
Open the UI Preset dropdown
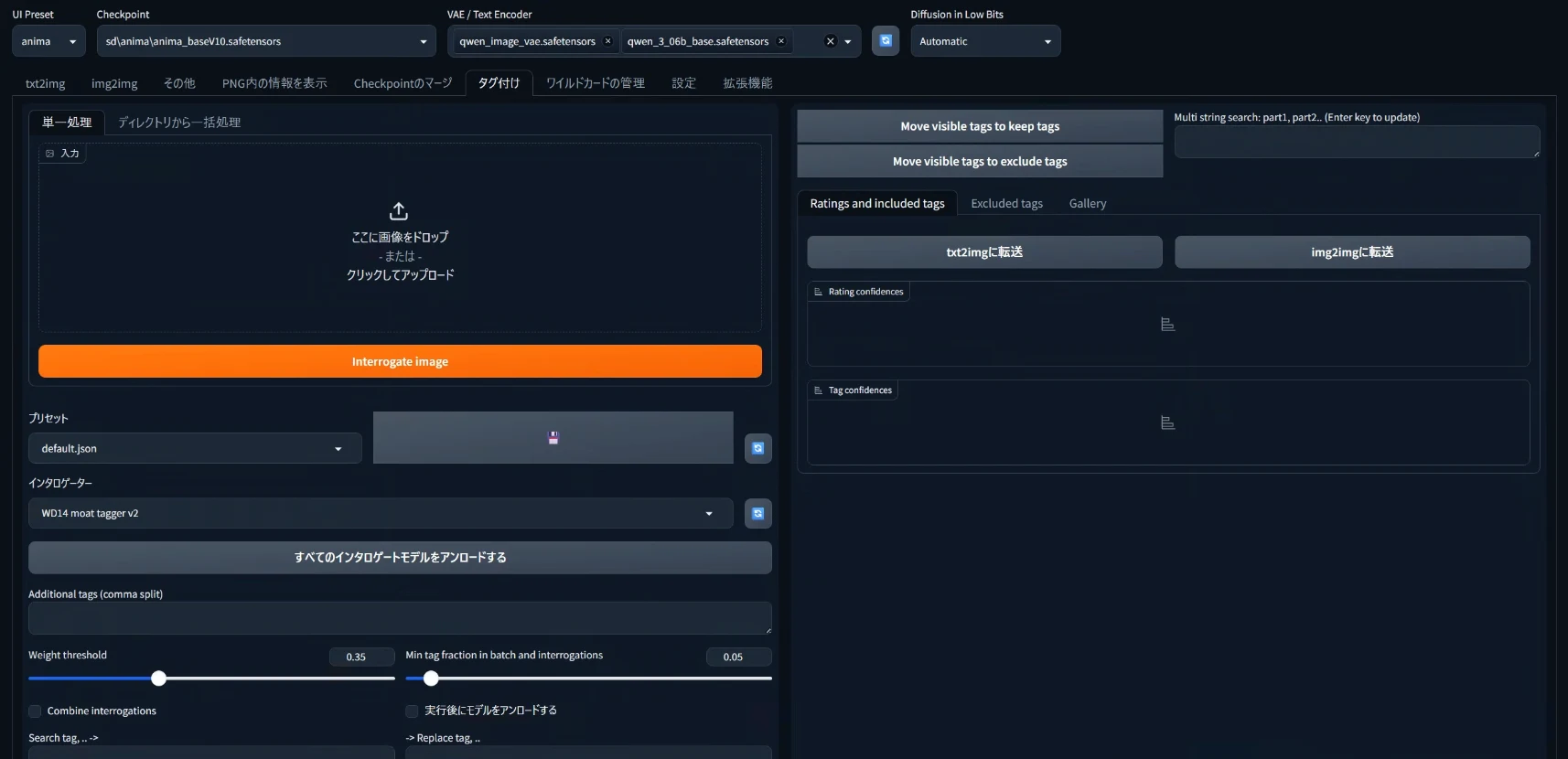(48, 41)
